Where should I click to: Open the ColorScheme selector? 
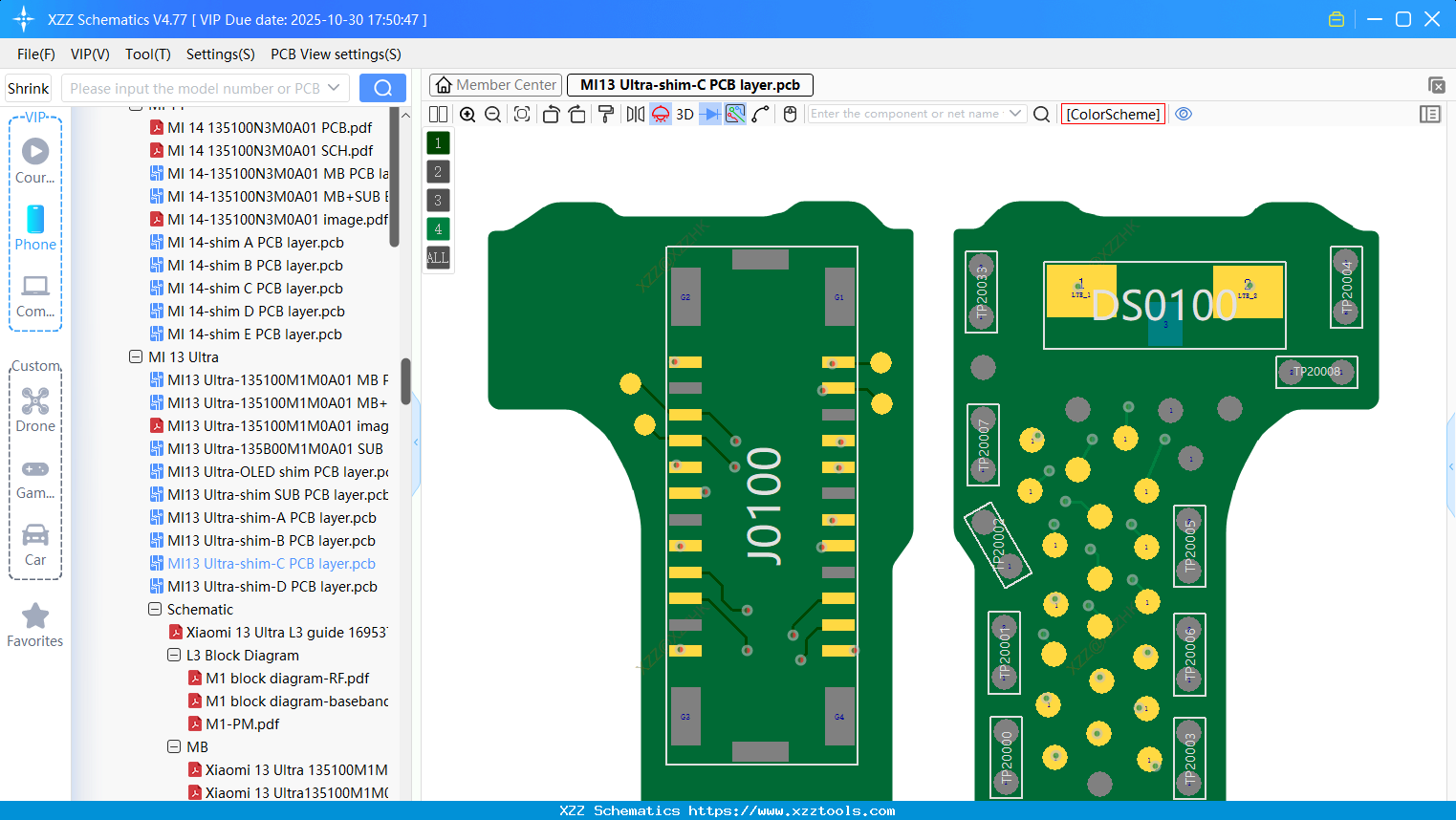[x=1113, y=114]
